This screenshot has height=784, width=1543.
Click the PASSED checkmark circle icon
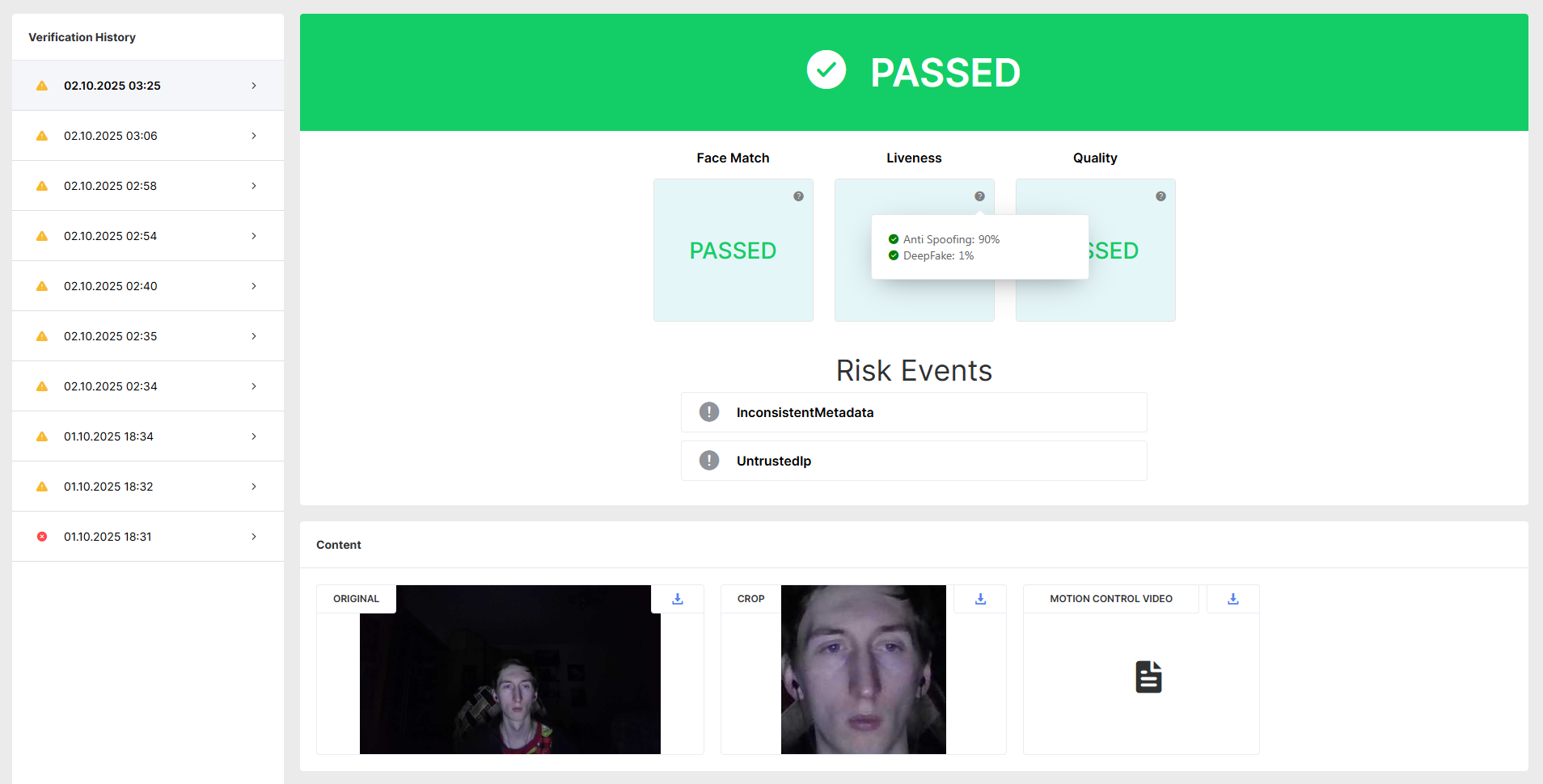826,70
